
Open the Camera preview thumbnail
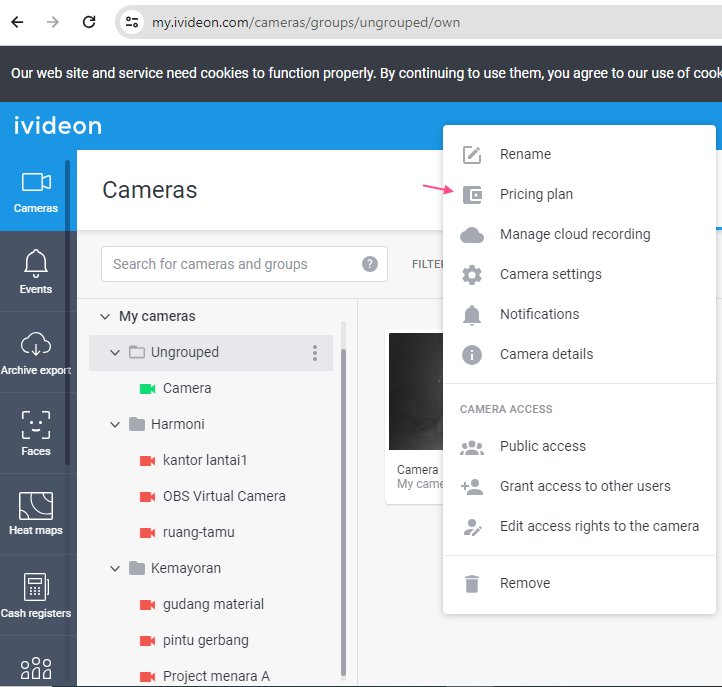pyautogui.click(x=416, y=391)
